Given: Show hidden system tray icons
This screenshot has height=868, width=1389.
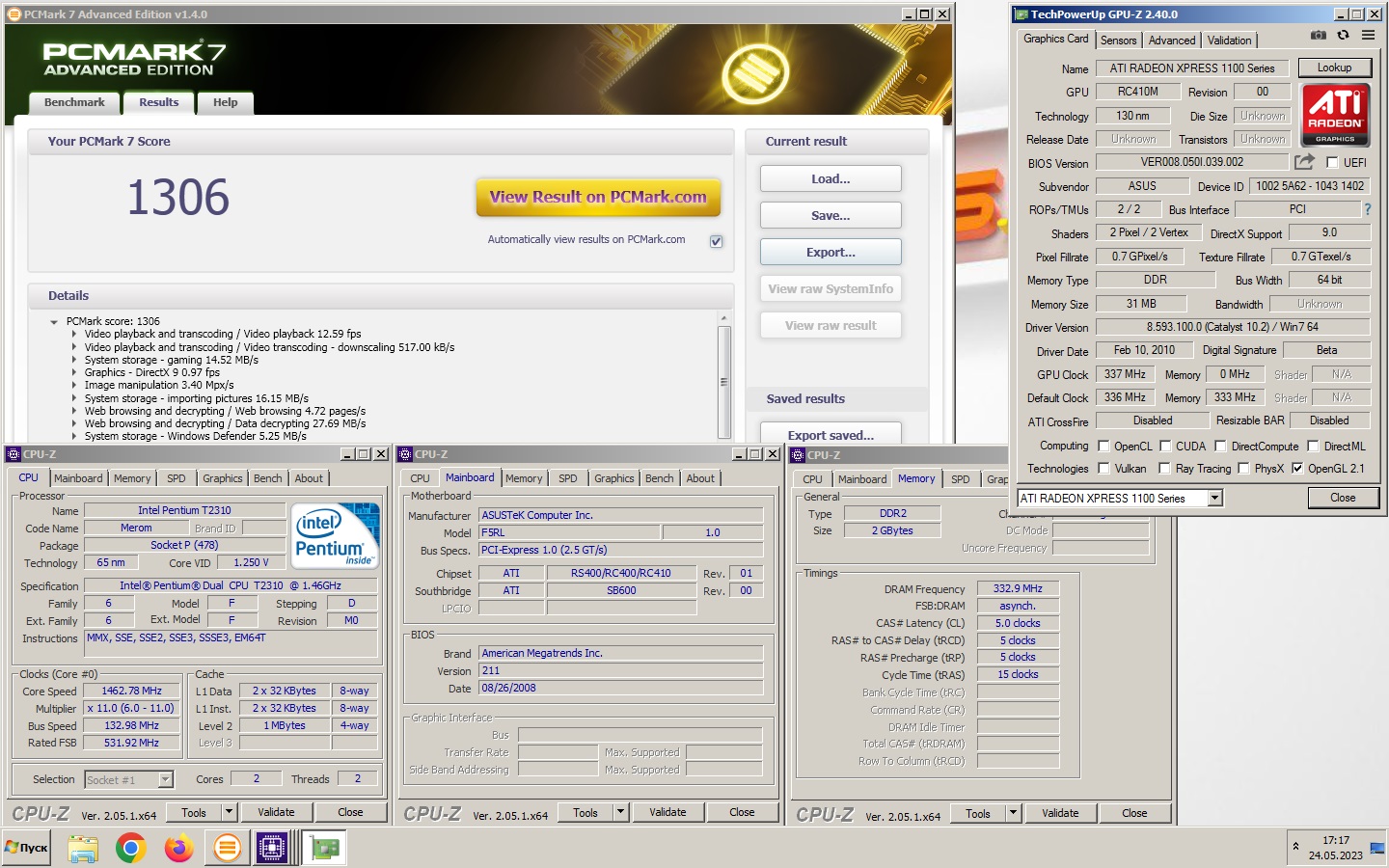Looking at the screenshot, I should coord(1295,847).
